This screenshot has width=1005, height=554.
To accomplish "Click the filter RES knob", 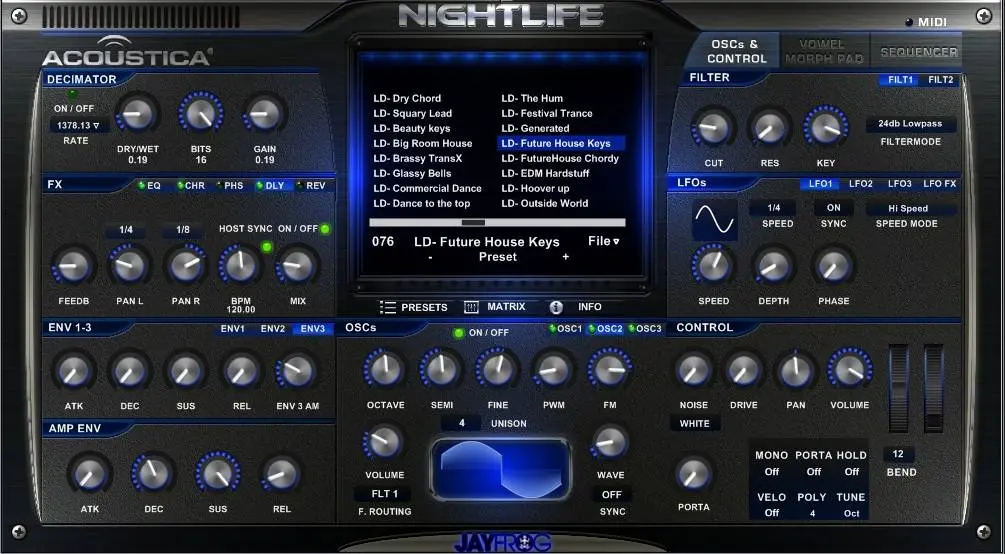I will (x=769, y=128).
